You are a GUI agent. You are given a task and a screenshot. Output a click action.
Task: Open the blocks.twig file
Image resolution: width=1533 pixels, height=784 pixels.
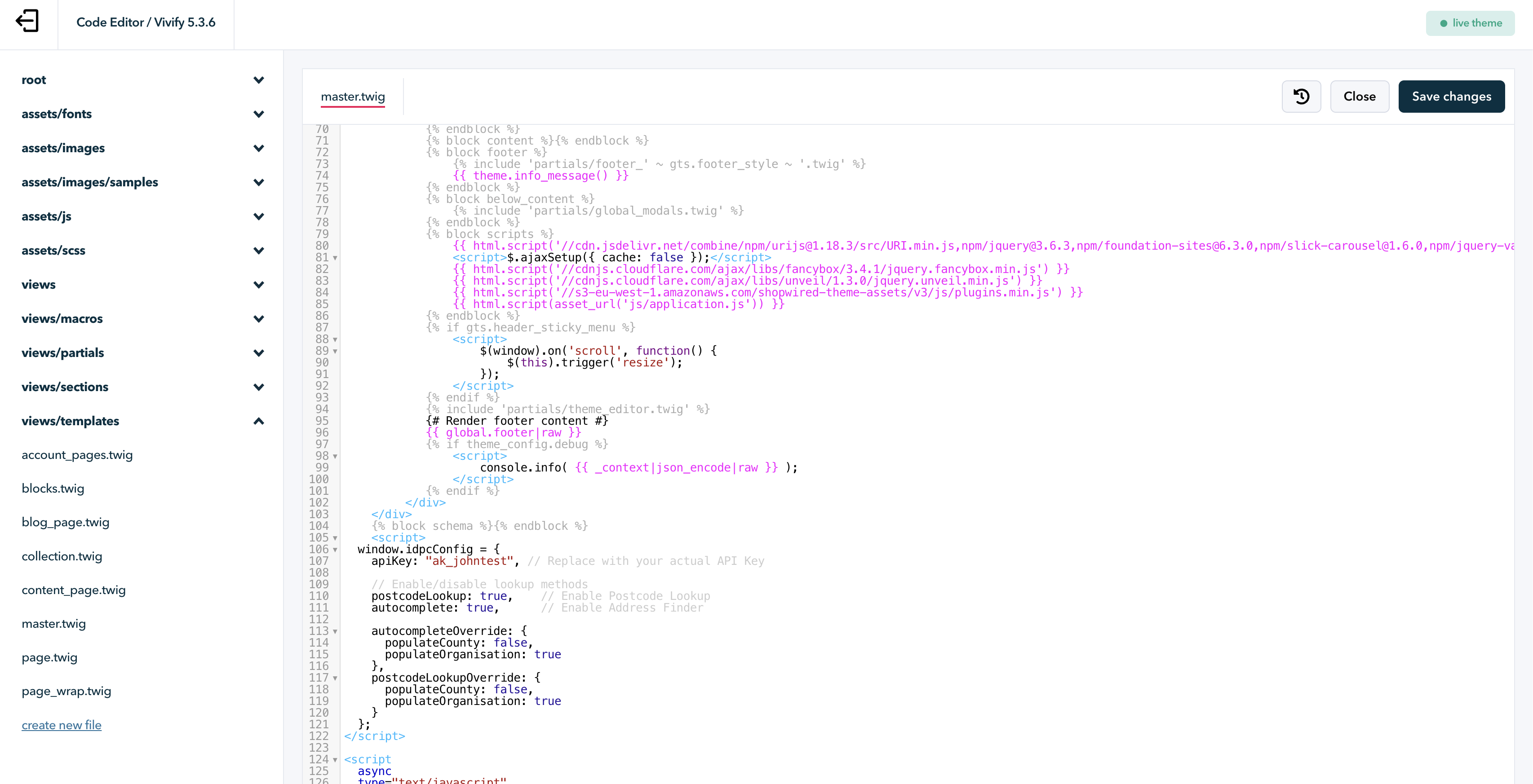tap(53, 489)
